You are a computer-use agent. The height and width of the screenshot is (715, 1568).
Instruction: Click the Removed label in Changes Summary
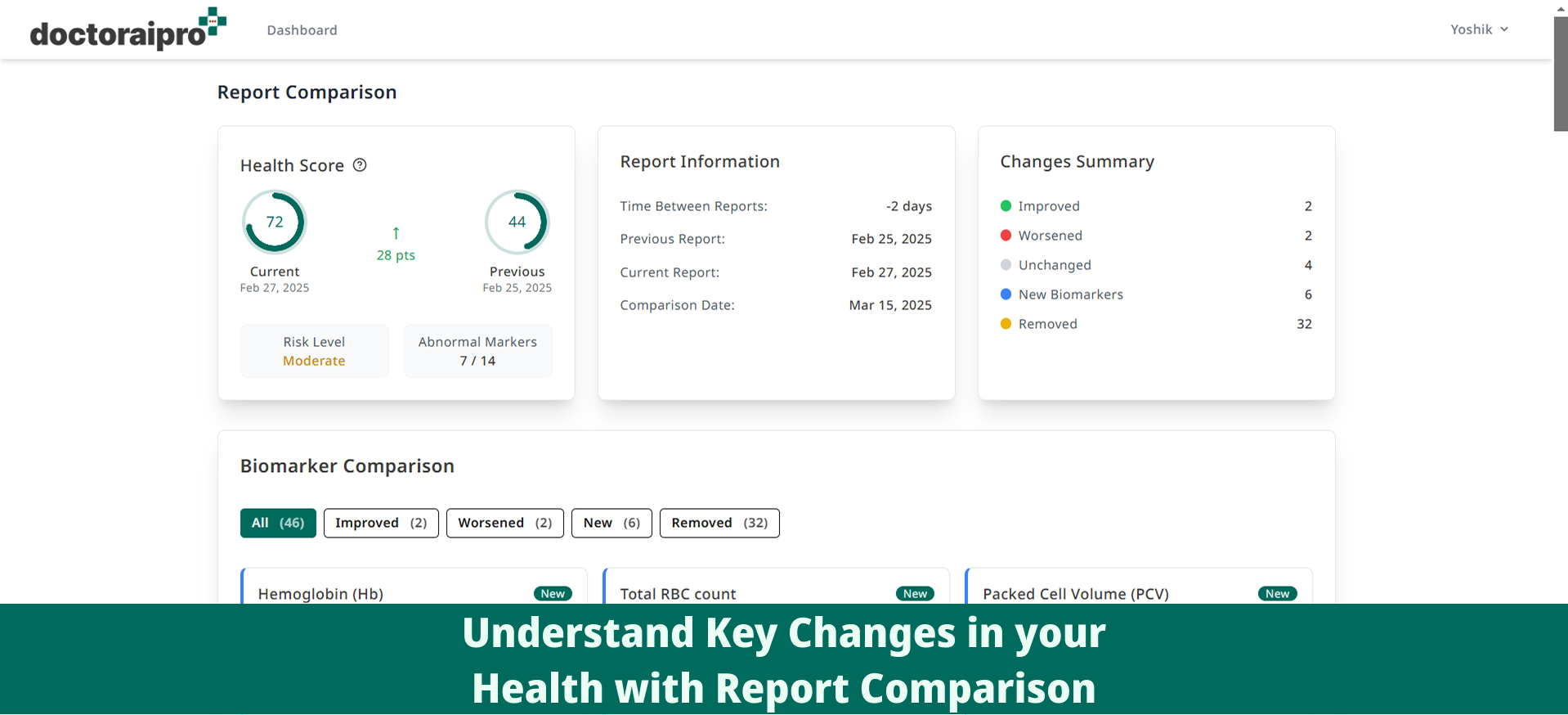point(1048,324)
